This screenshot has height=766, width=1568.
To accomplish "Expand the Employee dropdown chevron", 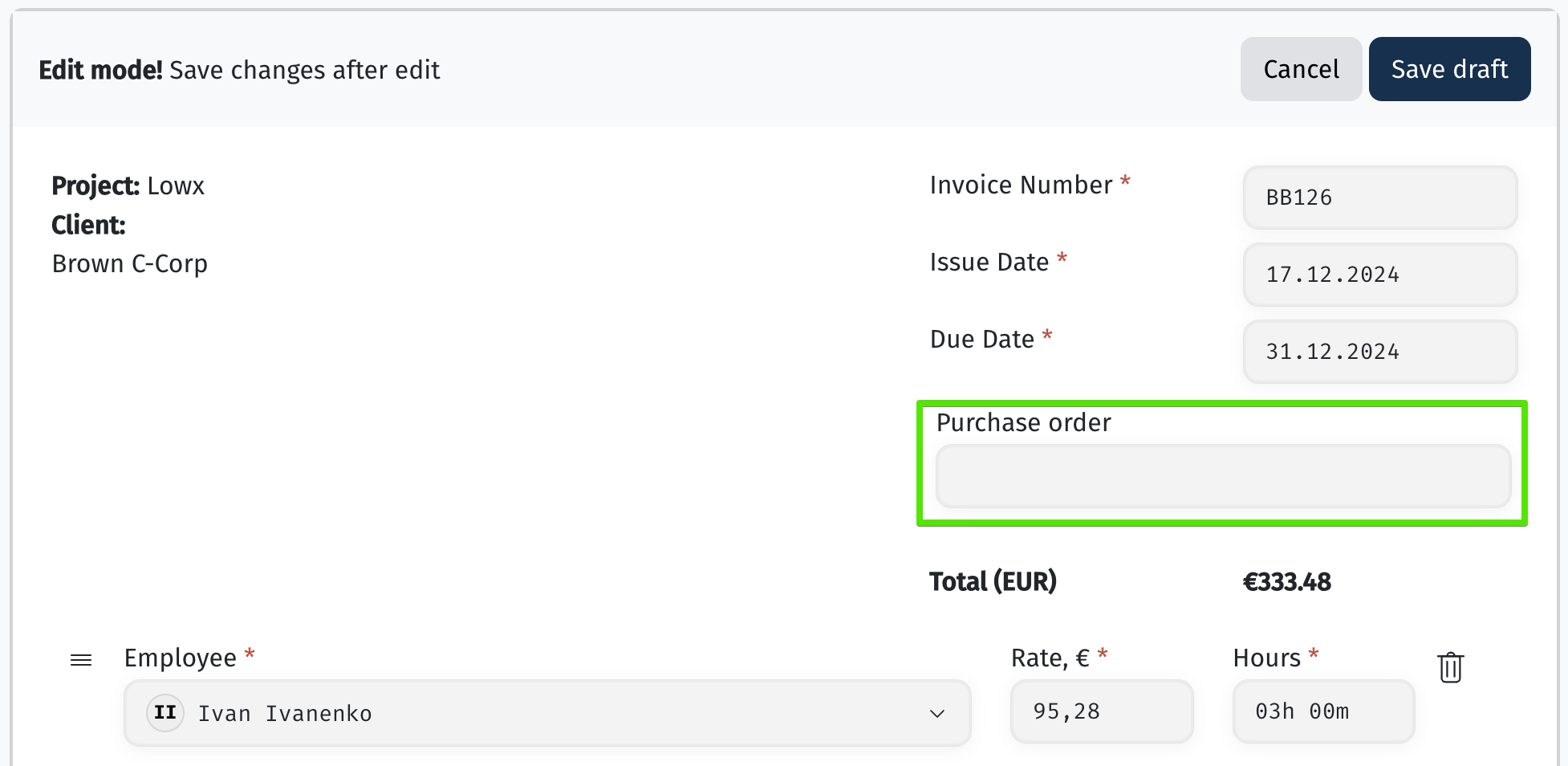I will [936, 714].
